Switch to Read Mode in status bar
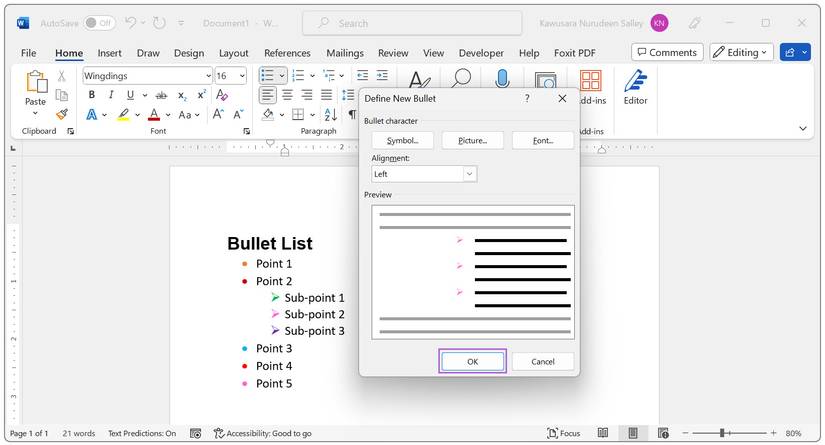 (603, 433)
